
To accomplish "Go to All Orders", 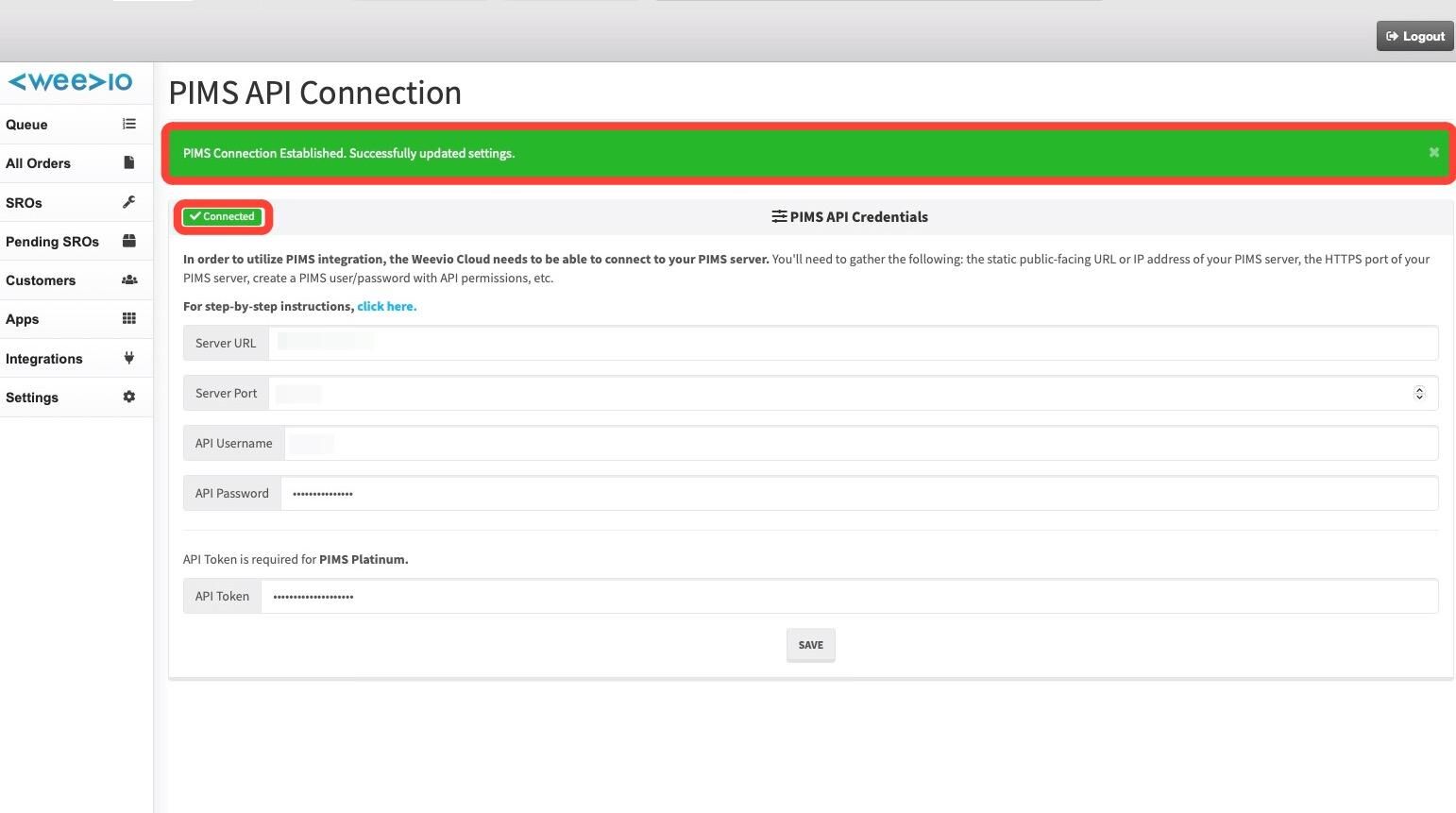I will pos(76,162).
